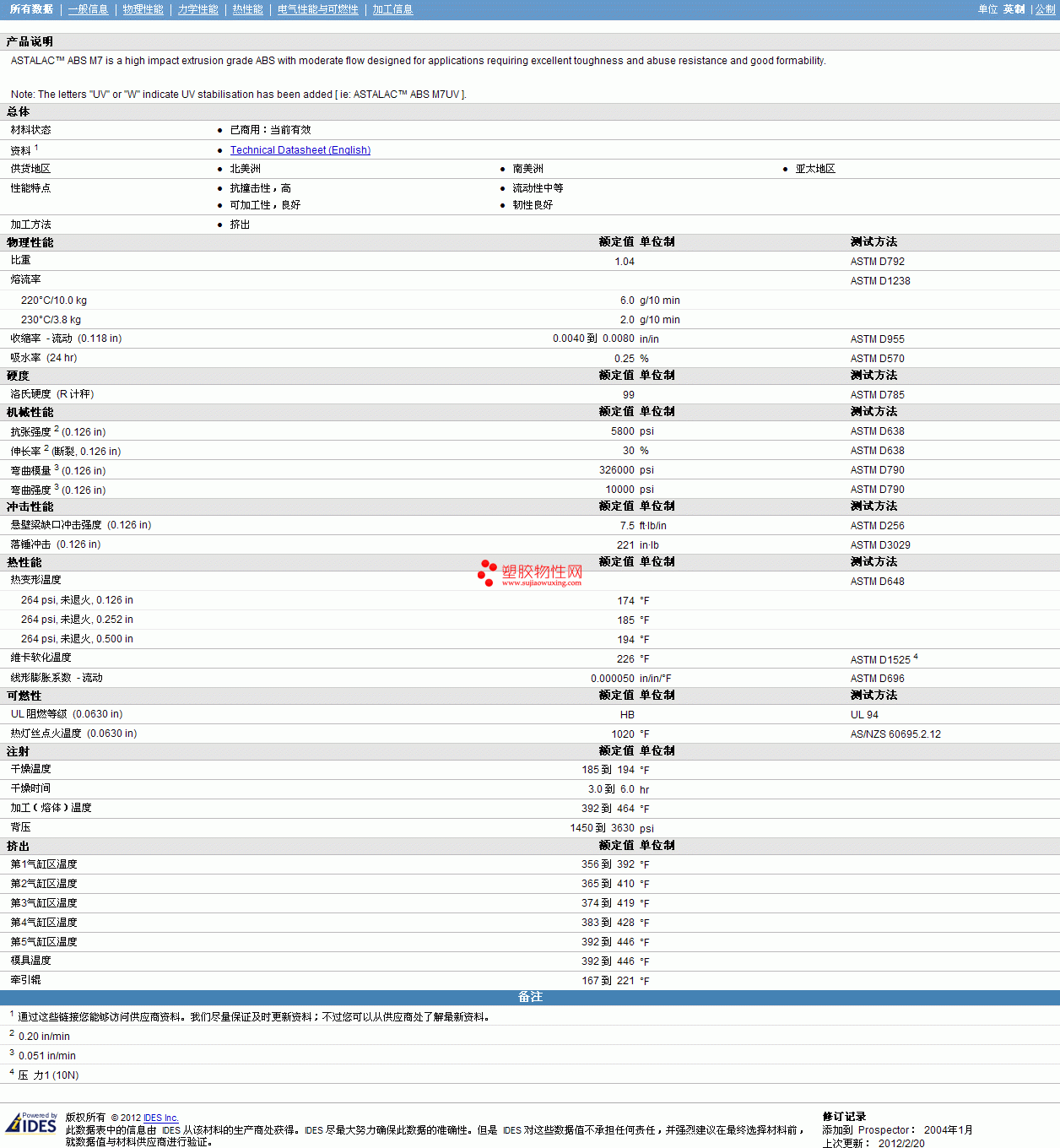Click the 牵引辊 row label
The height and width of the screenshot is (1148, 1060).
[x=26, y=980]
